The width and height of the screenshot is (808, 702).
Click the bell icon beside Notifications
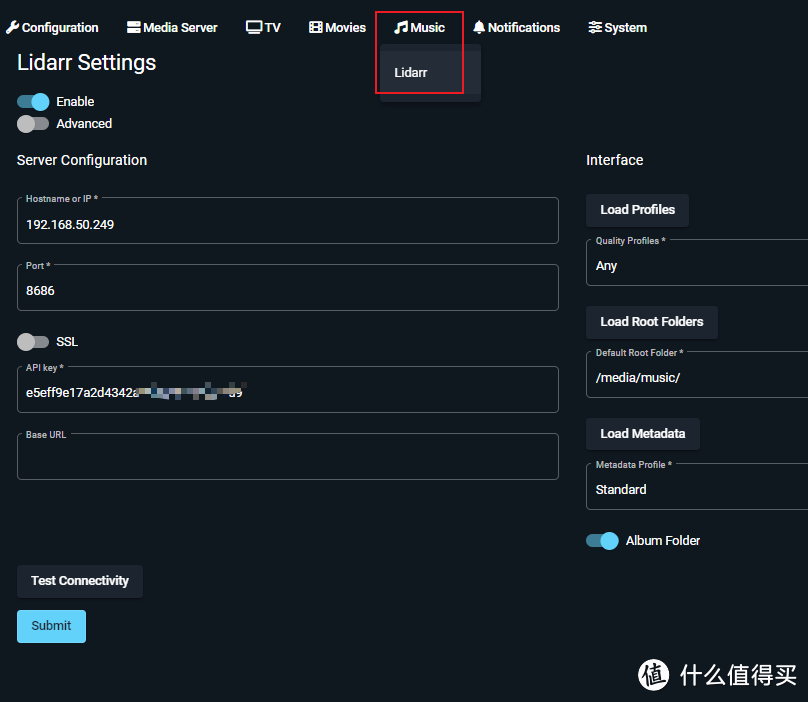479,28
